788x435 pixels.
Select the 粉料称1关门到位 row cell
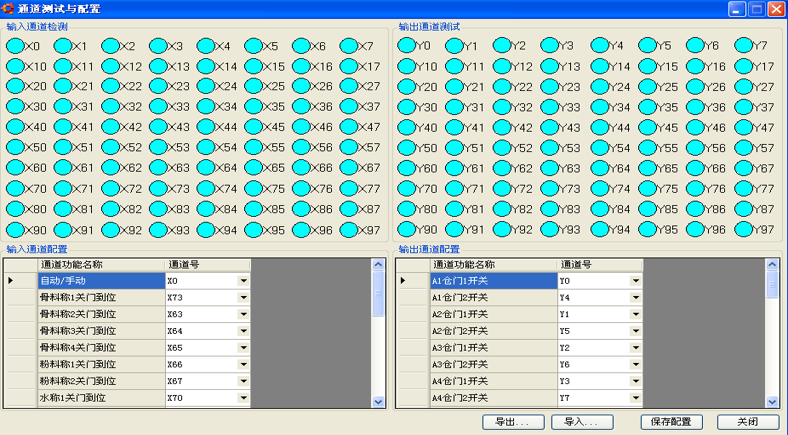tap(102, 364)
